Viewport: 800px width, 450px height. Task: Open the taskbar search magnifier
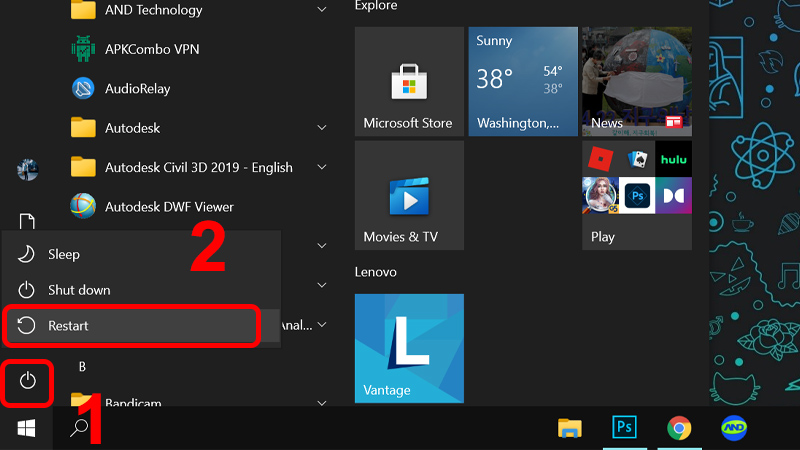(79, 428)
